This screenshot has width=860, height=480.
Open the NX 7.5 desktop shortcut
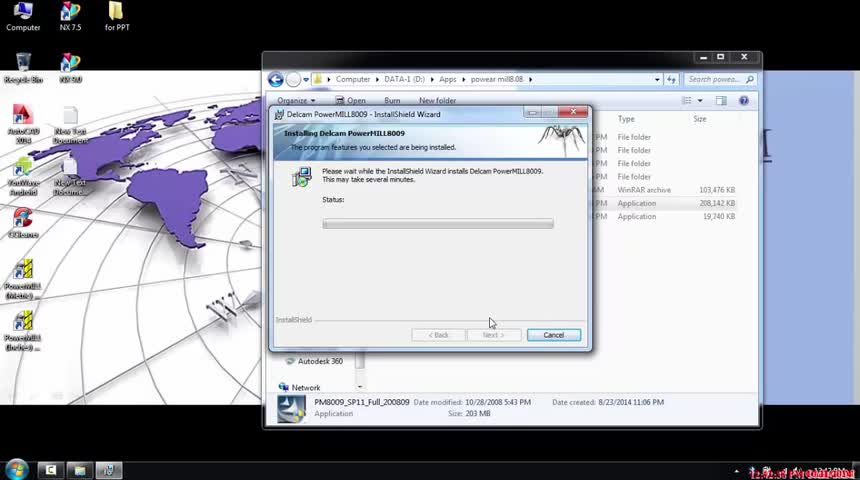tap(70, 16)
